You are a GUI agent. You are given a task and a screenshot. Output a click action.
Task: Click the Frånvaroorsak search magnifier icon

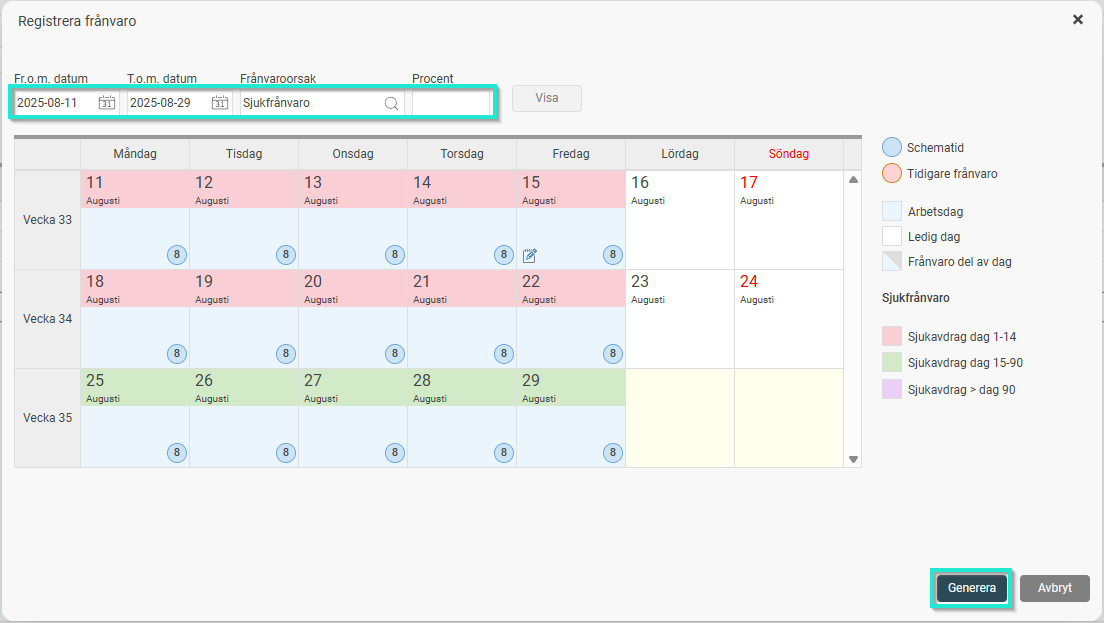click(x=391, y=103)
